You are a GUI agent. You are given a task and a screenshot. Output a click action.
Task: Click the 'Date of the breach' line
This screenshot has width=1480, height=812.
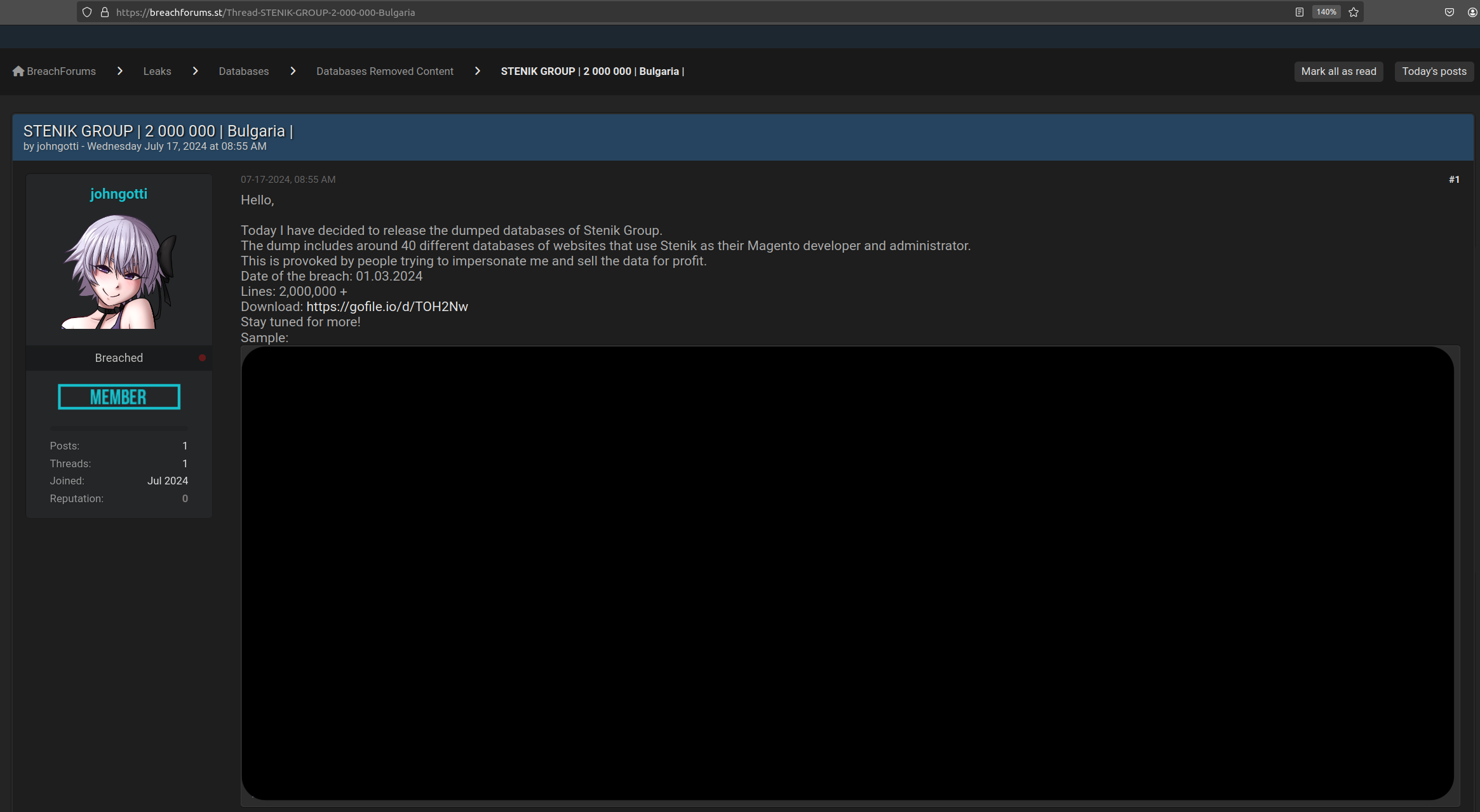pyautogui.click(x=332, y=276)
